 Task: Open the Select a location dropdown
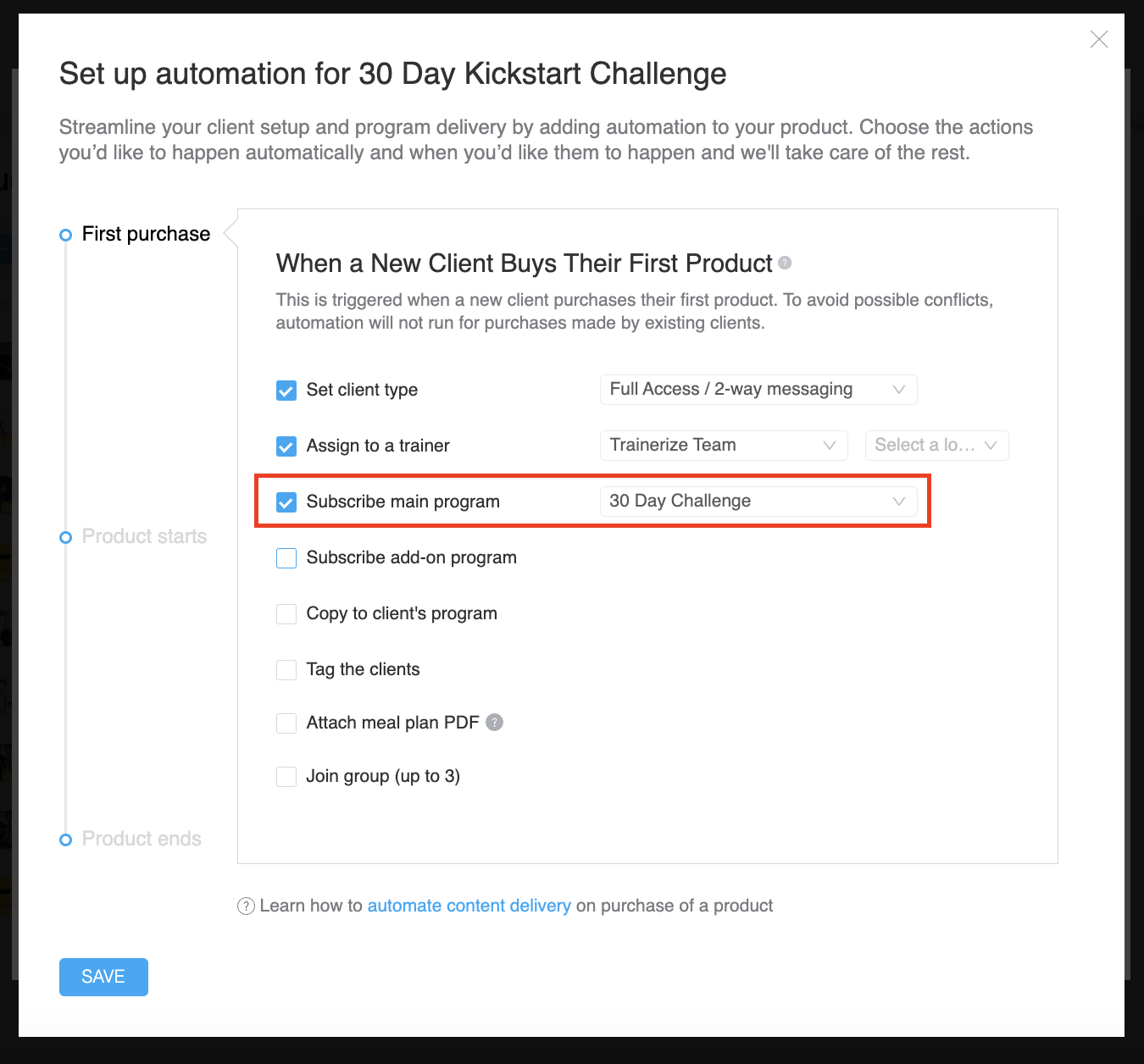[x=936, y=446]
